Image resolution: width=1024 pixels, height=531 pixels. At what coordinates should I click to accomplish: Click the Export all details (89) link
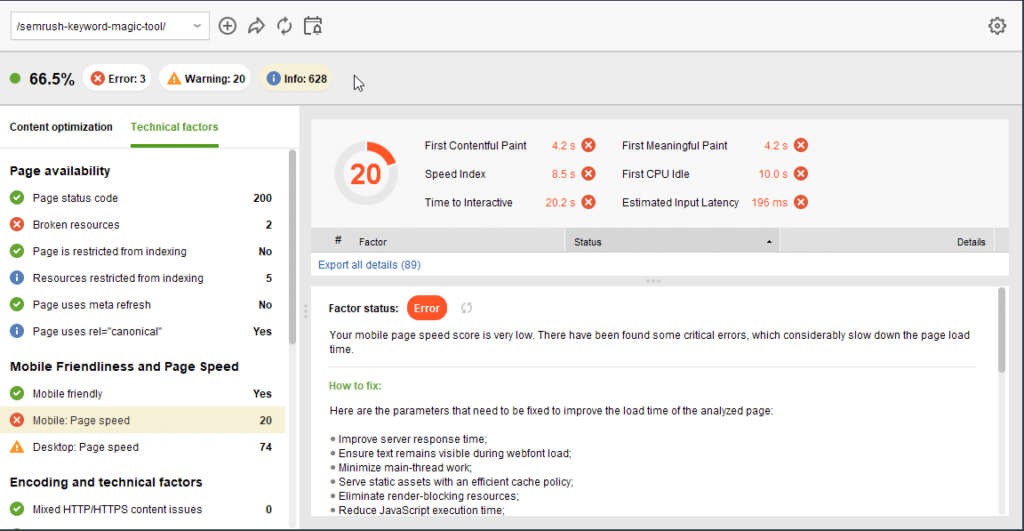point(368,265)
